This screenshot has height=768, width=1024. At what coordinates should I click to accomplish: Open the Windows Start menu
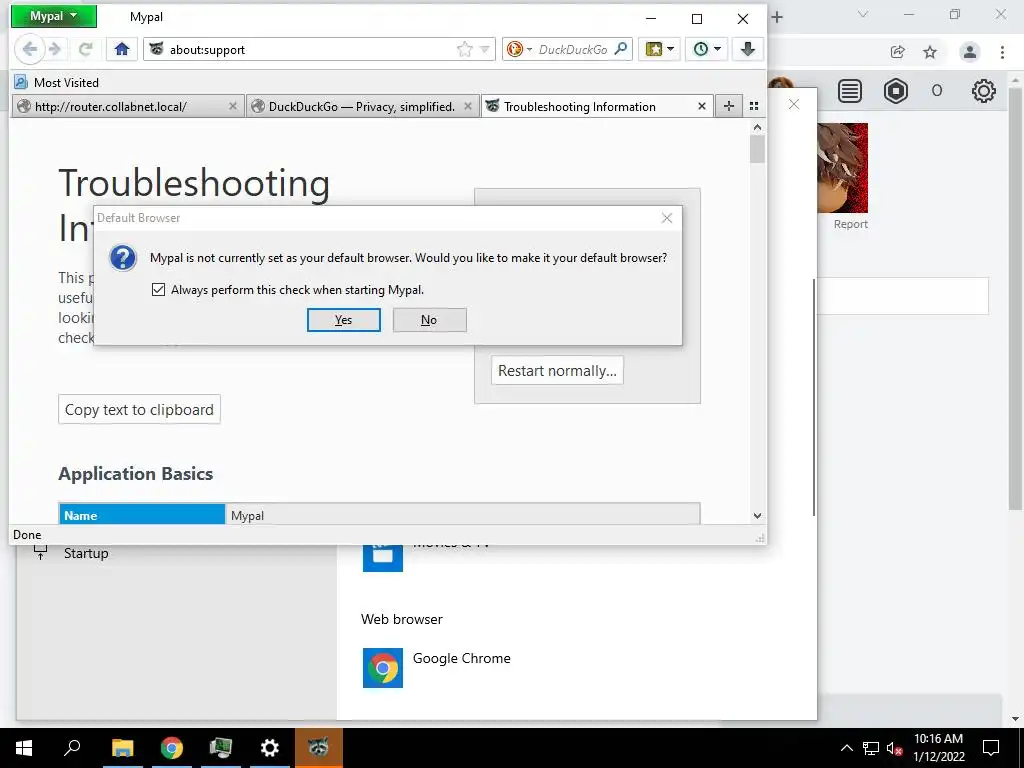24,748
